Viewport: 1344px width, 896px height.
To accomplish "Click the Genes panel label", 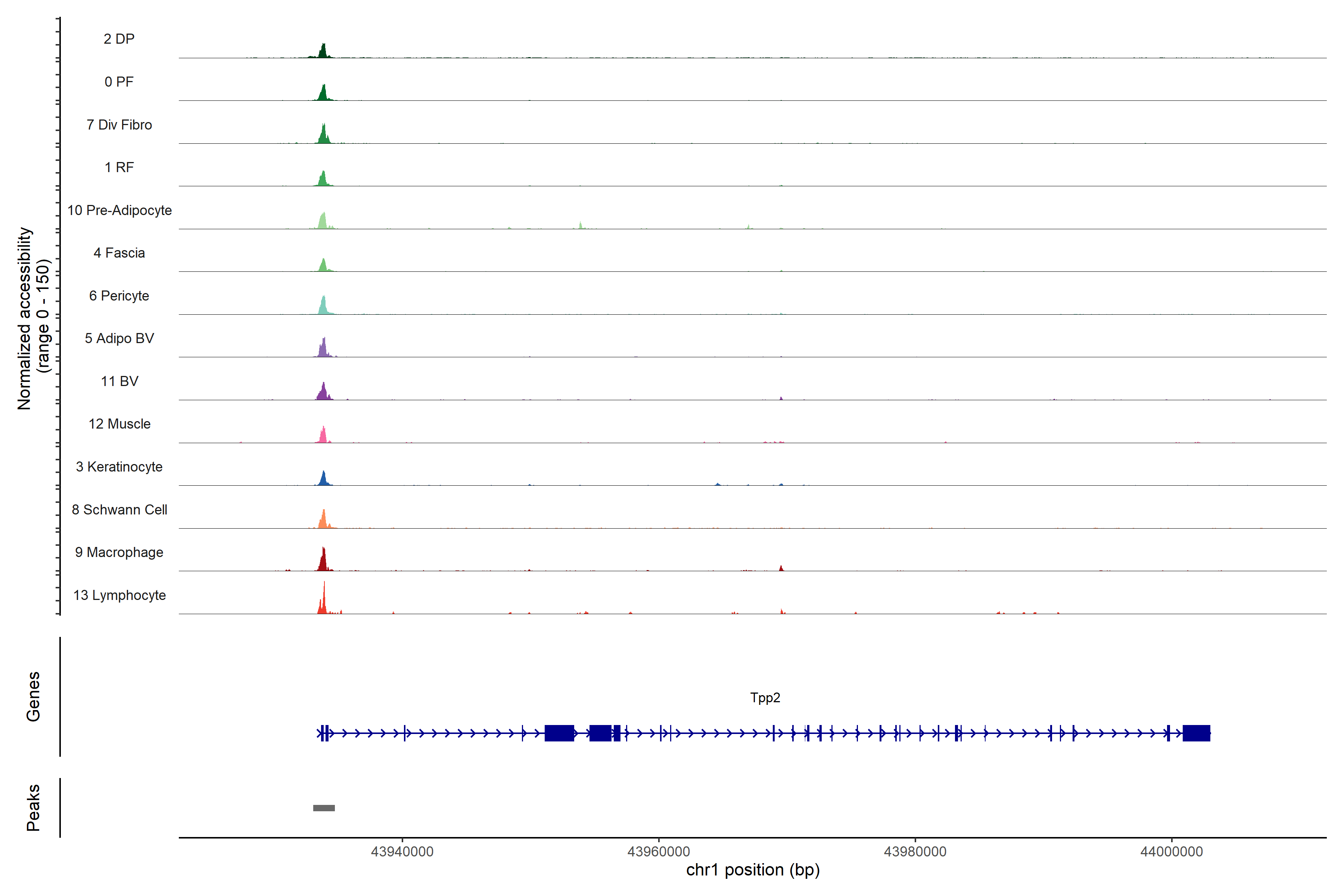I will click(x=33, y=697).
